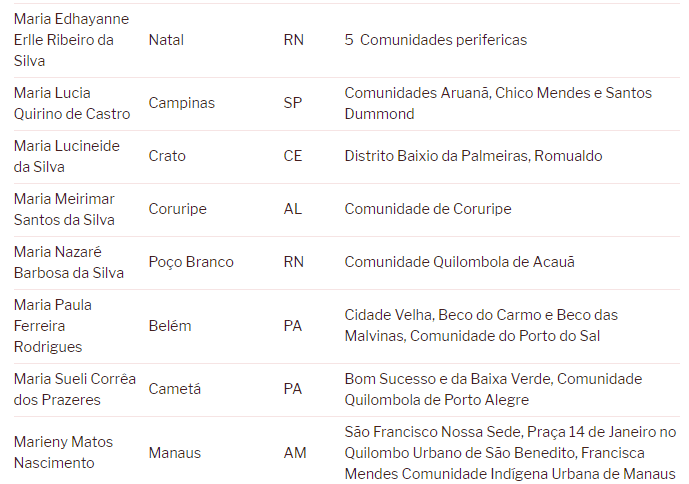Click the Campinas city cell
Image resolution: width=689 pixels, height=484 pixels.
(181, 103)
